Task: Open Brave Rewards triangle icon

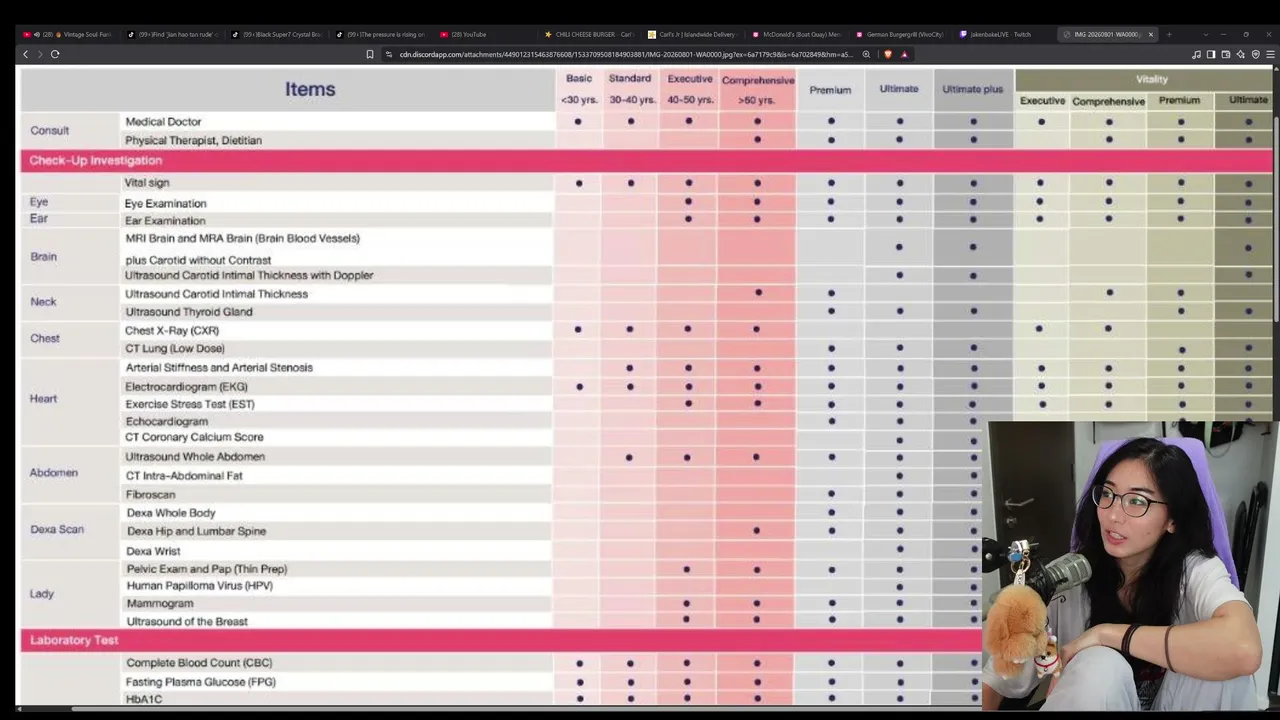Action: click(904, 54)
